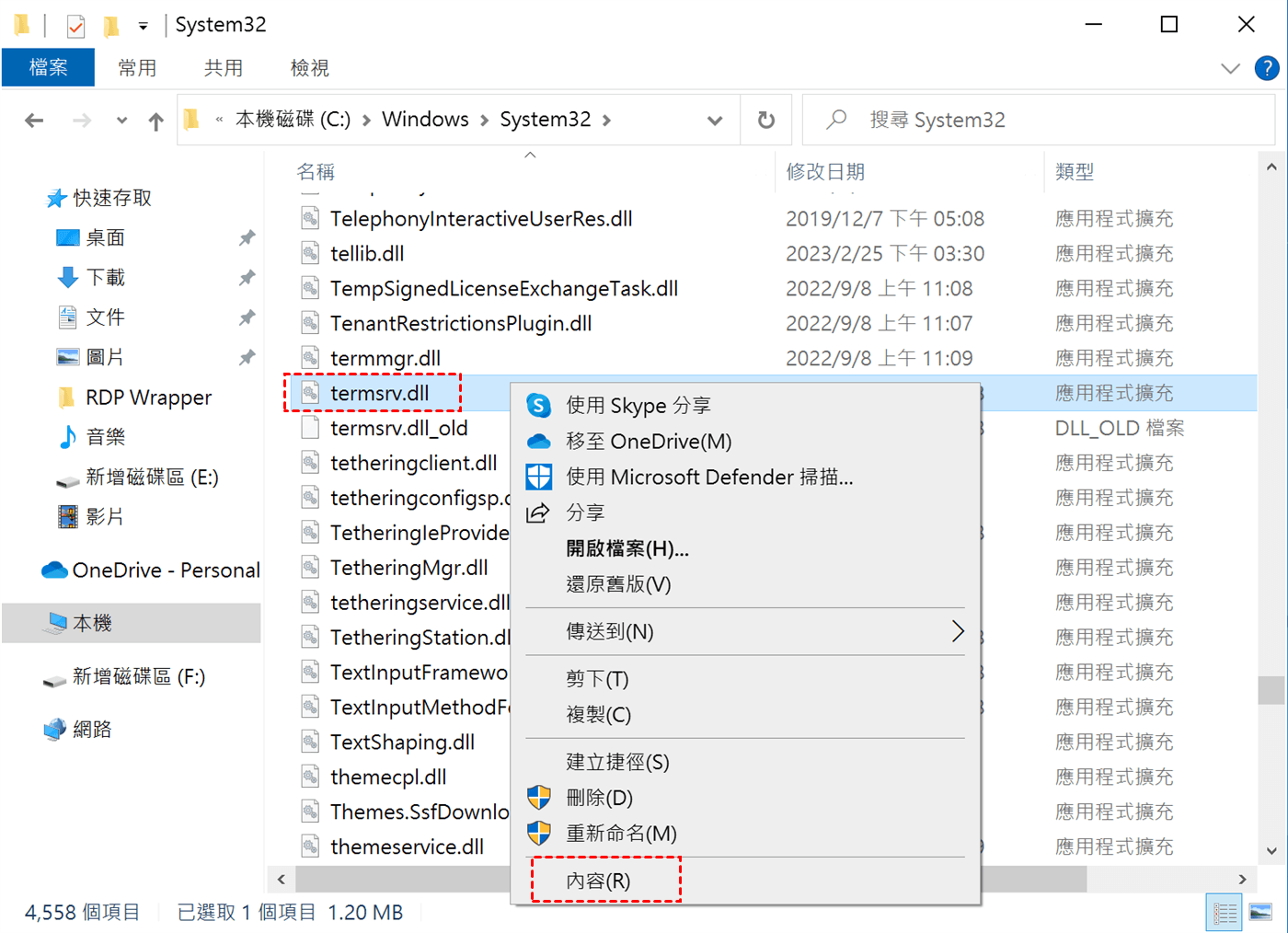Sort by the 修改日期 column header
Image resolution: width=1288 pixels, height=933 pixels.
tap(825, 172)
